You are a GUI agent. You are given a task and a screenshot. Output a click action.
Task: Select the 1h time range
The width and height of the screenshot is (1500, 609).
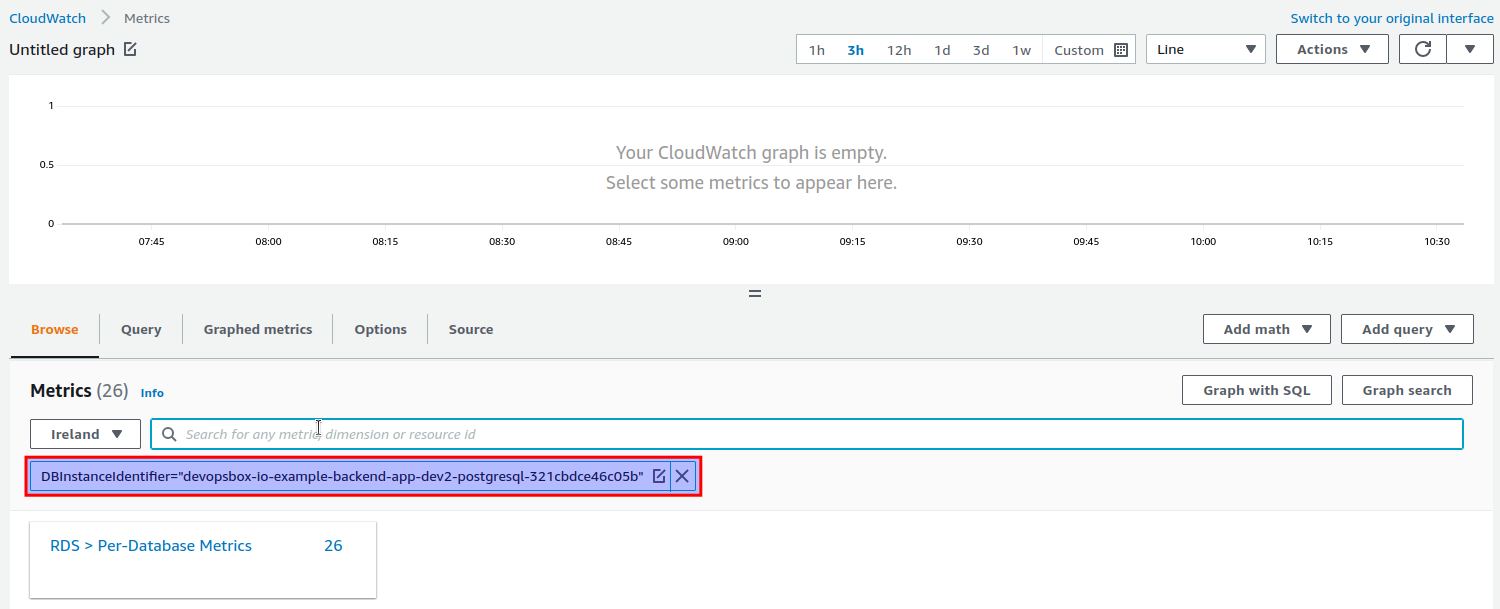[817, 48]
